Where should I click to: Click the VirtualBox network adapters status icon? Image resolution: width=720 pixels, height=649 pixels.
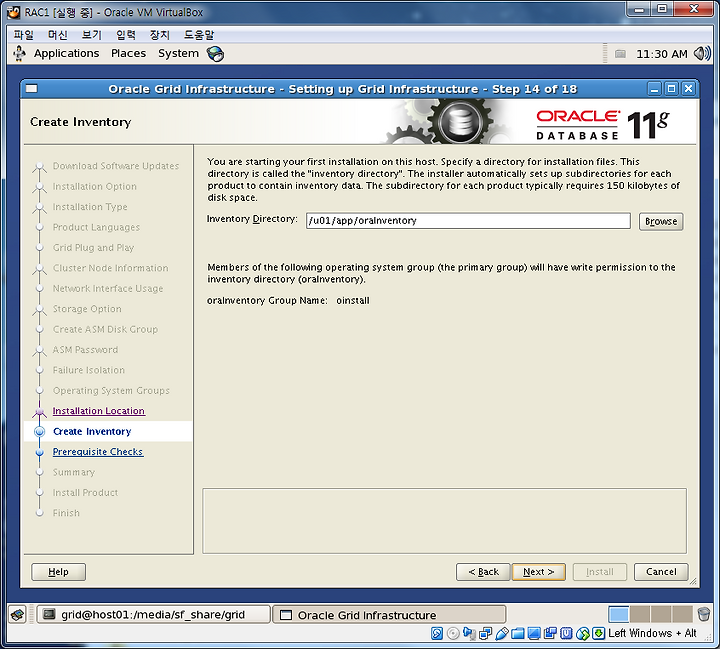[x=485, y=633]
